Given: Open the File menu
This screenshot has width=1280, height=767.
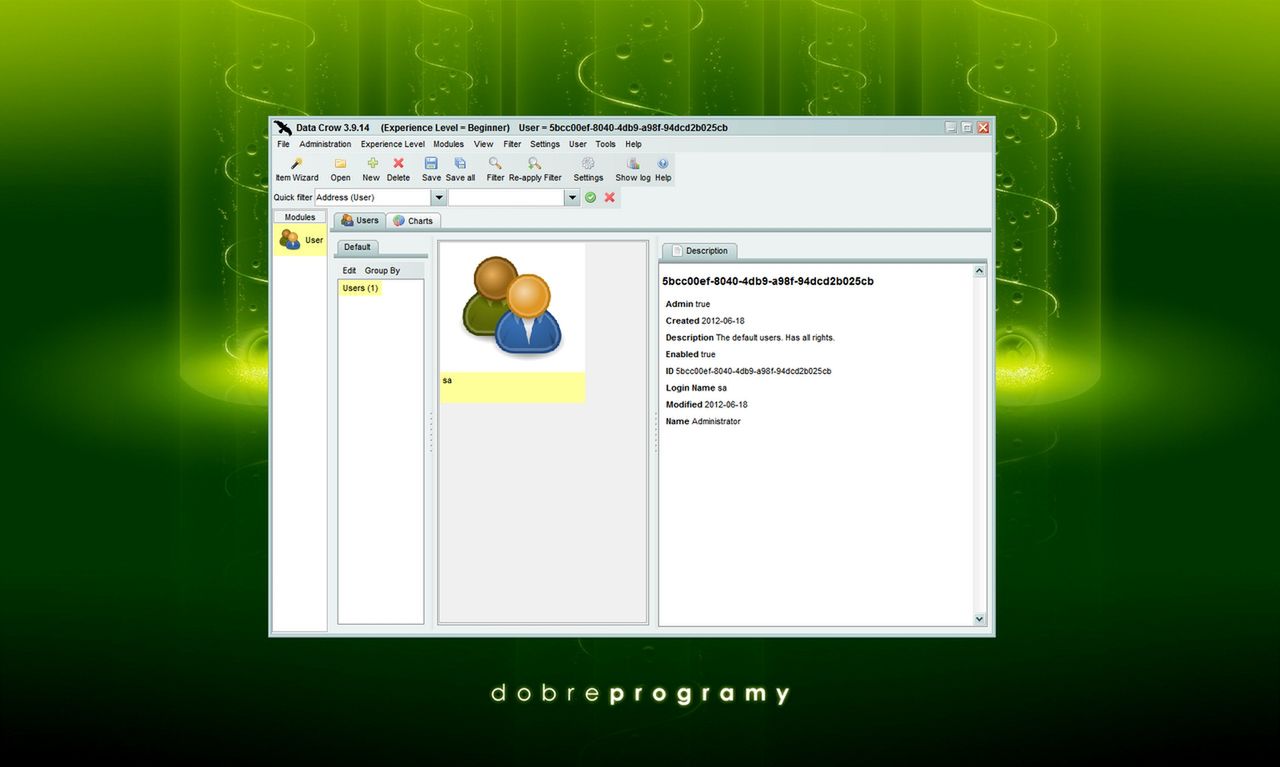Looking at the screenshot, I should (284, 144).
